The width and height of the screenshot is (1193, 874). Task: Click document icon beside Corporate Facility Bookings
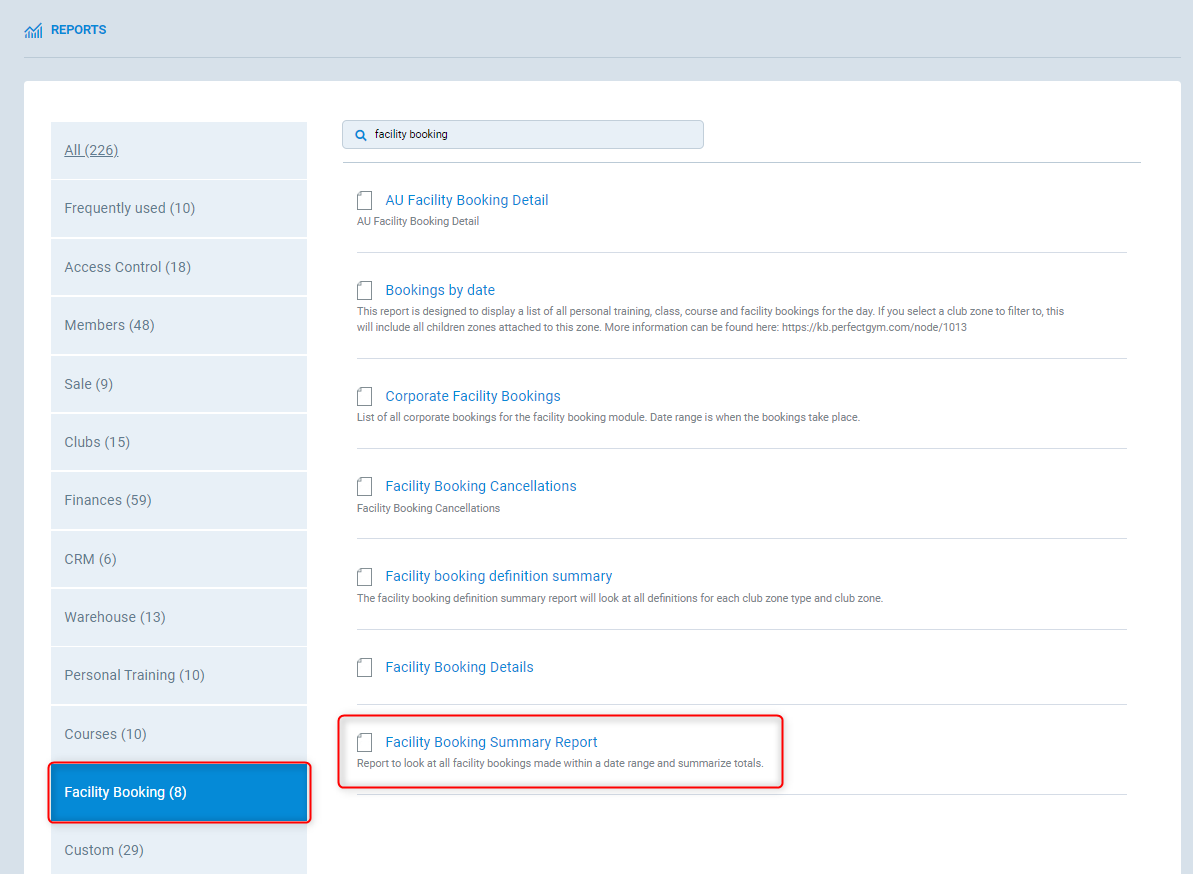tap(365, 397)
